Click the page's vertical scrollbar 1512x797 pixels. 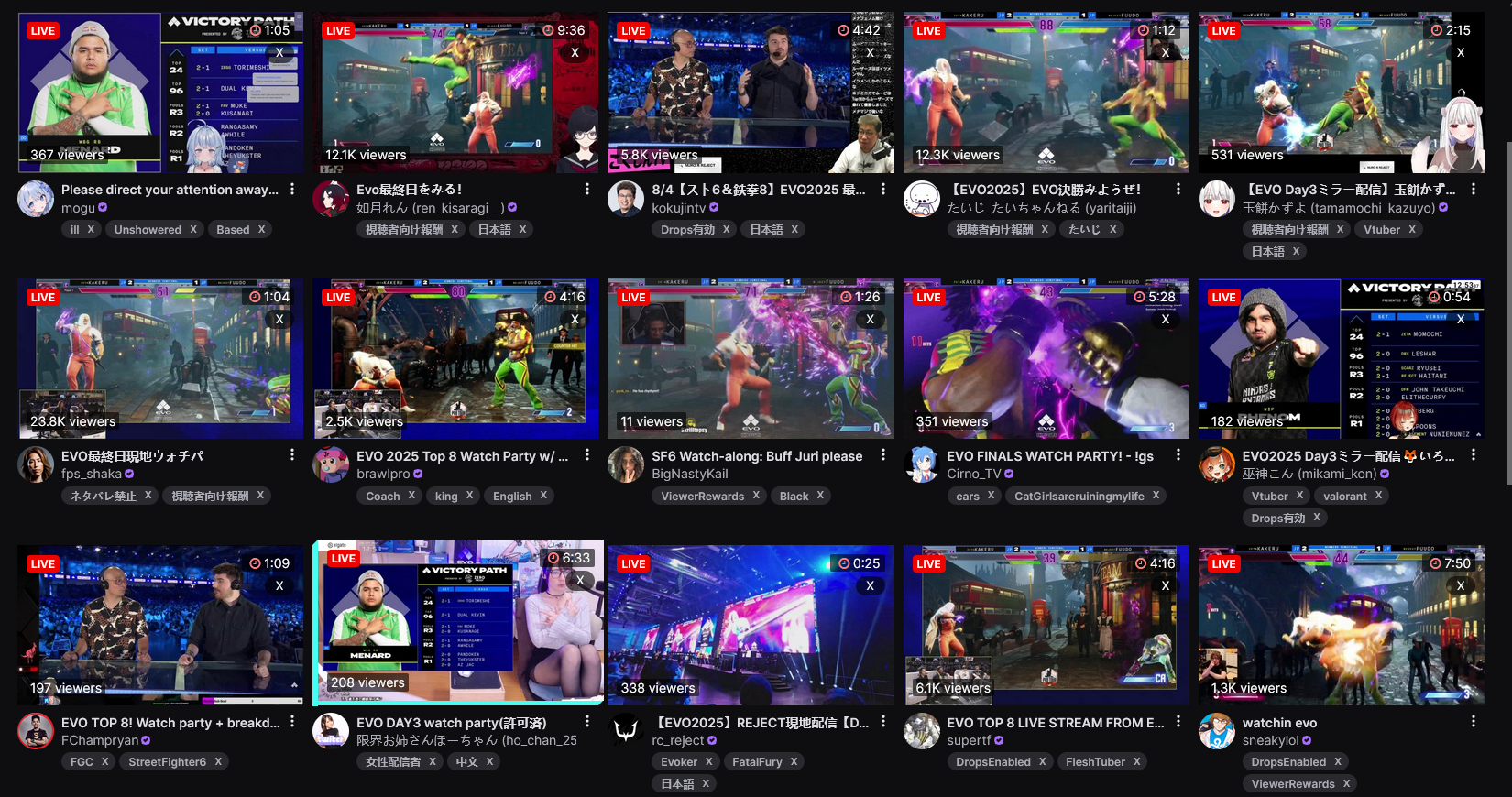point(1507,311)
